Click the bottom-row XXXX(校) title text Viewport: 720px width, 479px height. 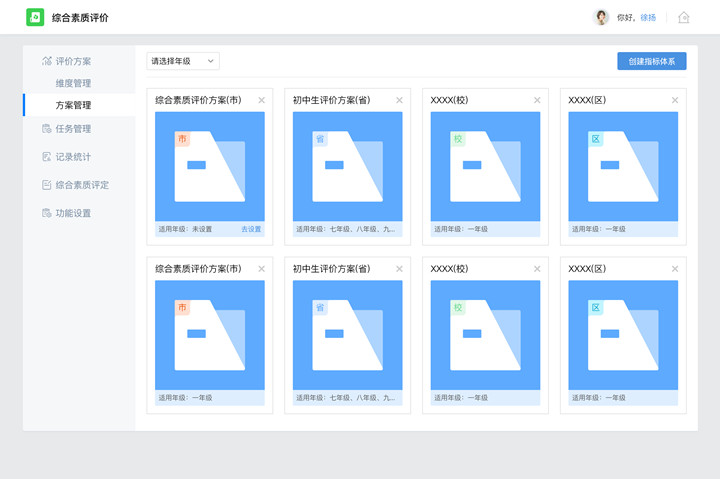[449, 269]
